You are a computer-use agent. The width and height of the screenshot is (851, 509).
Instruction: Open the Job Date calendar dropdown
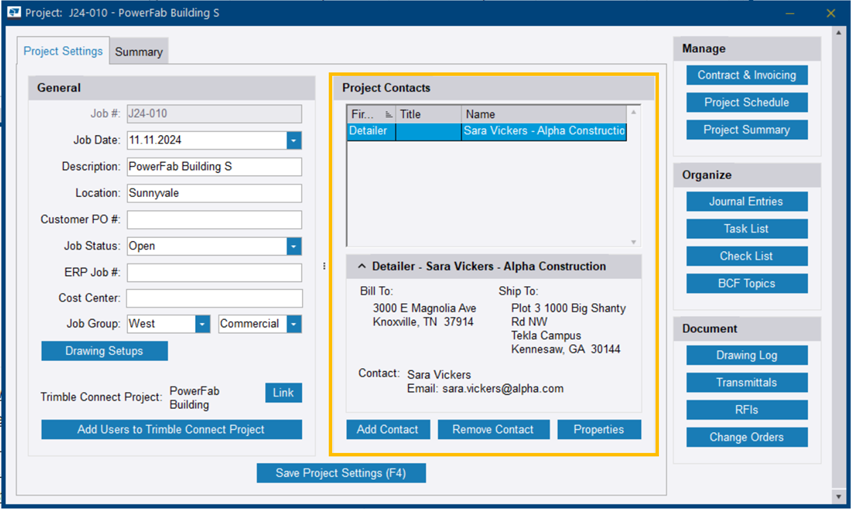point(293,141)
